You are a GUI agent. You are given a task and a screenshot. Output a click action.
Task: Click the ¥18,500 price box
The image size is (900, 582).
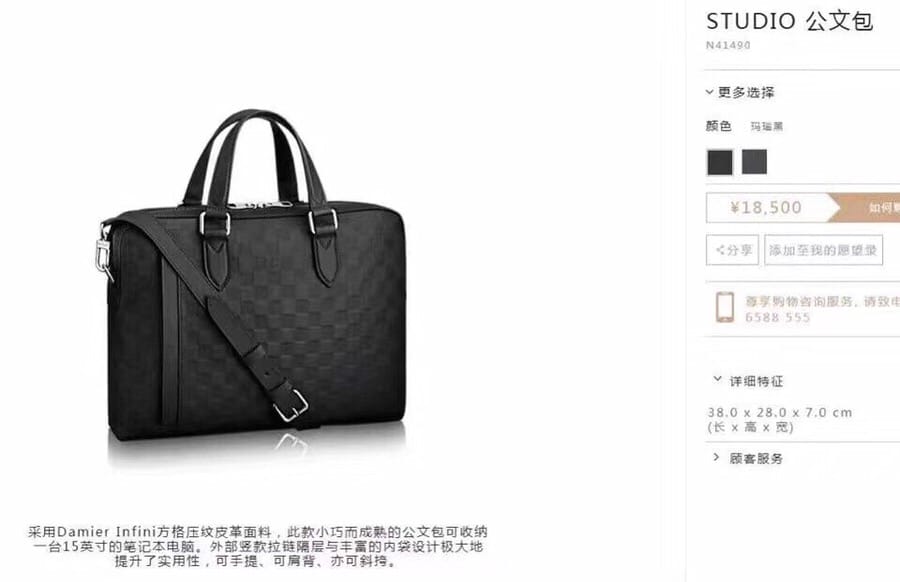pyautogui.click(x=767, y=207)
